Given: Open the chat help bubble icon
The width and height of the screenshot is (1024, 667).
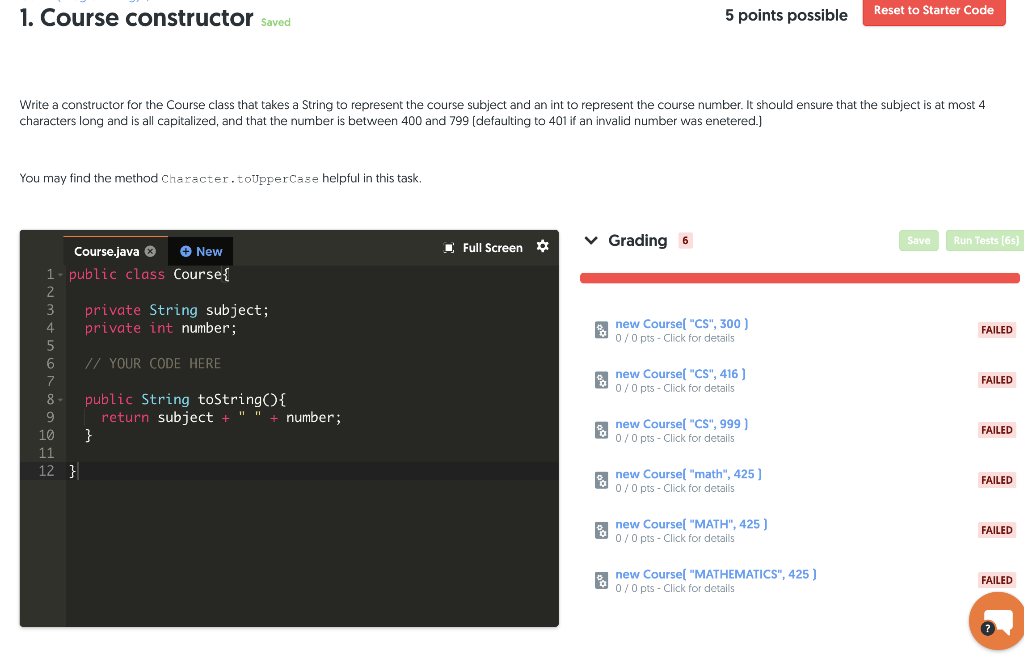Looking at the screenshot, I should pyautogui.click(x=996, y=620).
